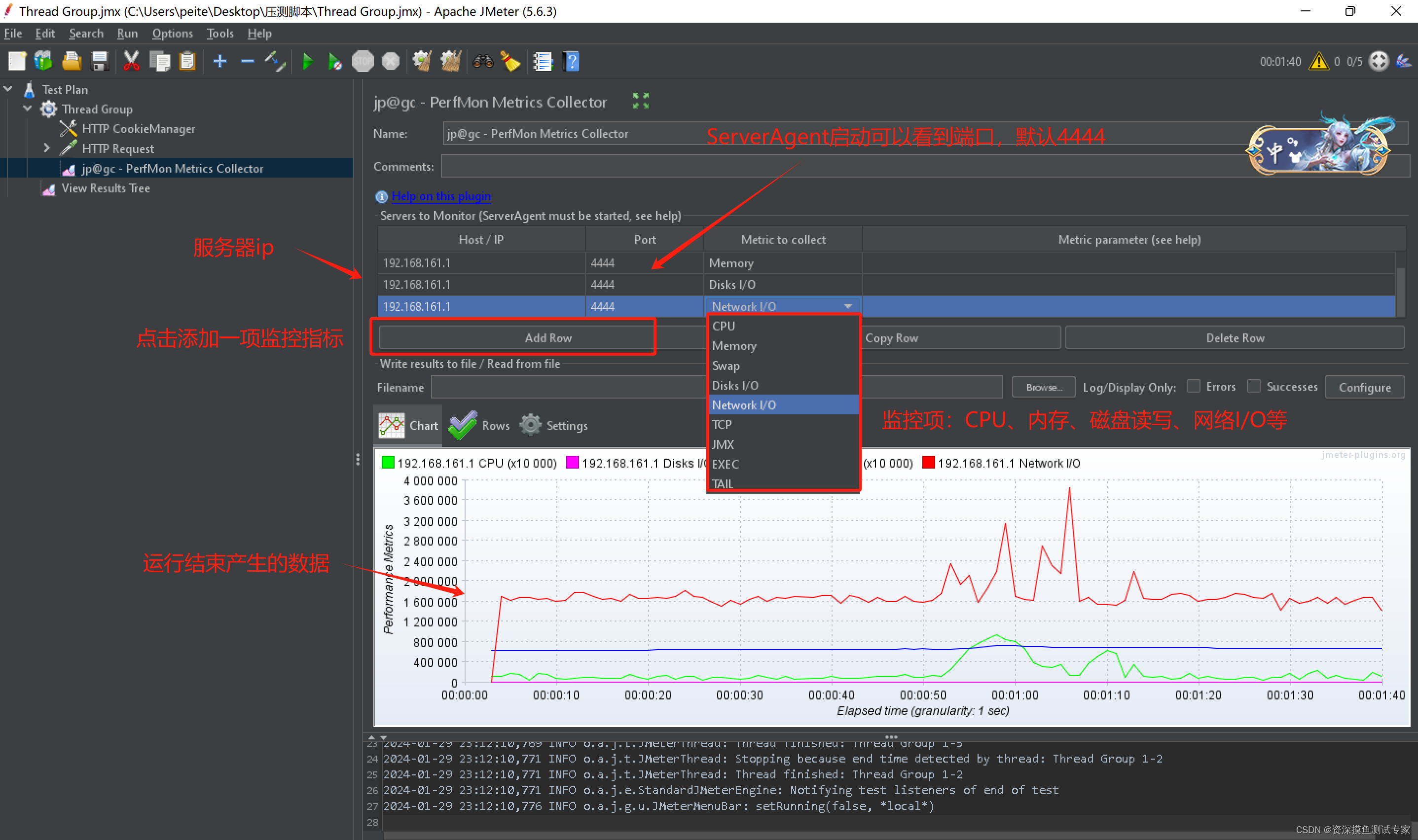Open the Run menu
Screen dimensions: 1418x840
pyautogui.click(x=127, y=34)
